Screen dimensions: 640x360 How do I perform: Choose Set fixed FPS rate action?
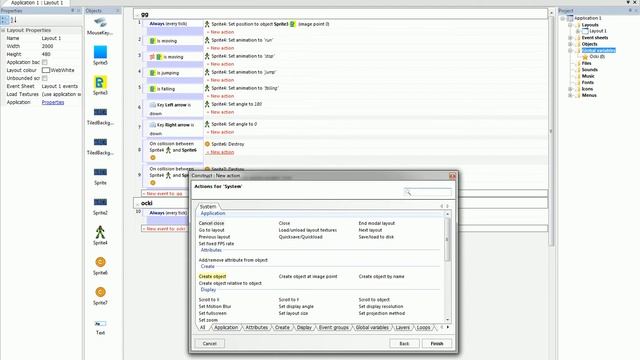[x=216, y=244]
